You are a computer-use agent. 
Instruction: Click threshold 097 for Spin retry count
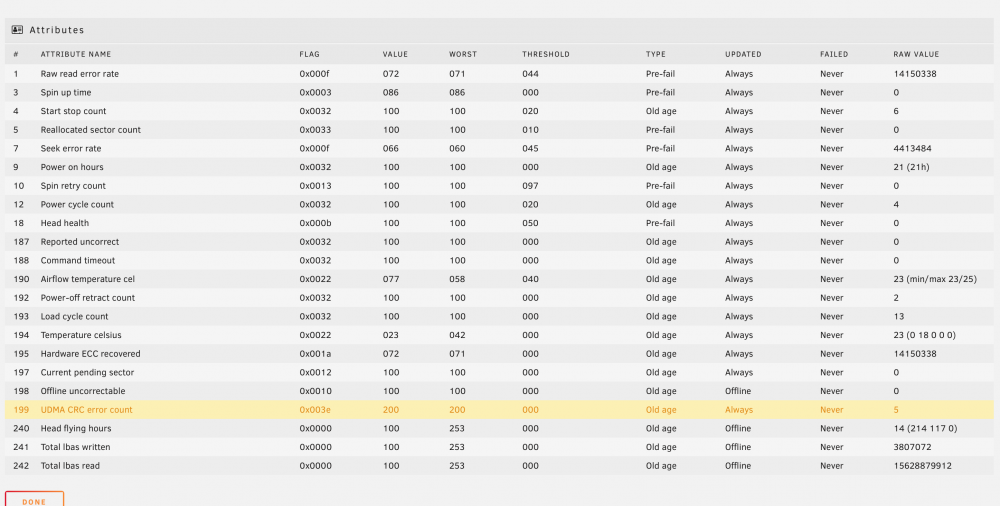(x=531, y=186)
